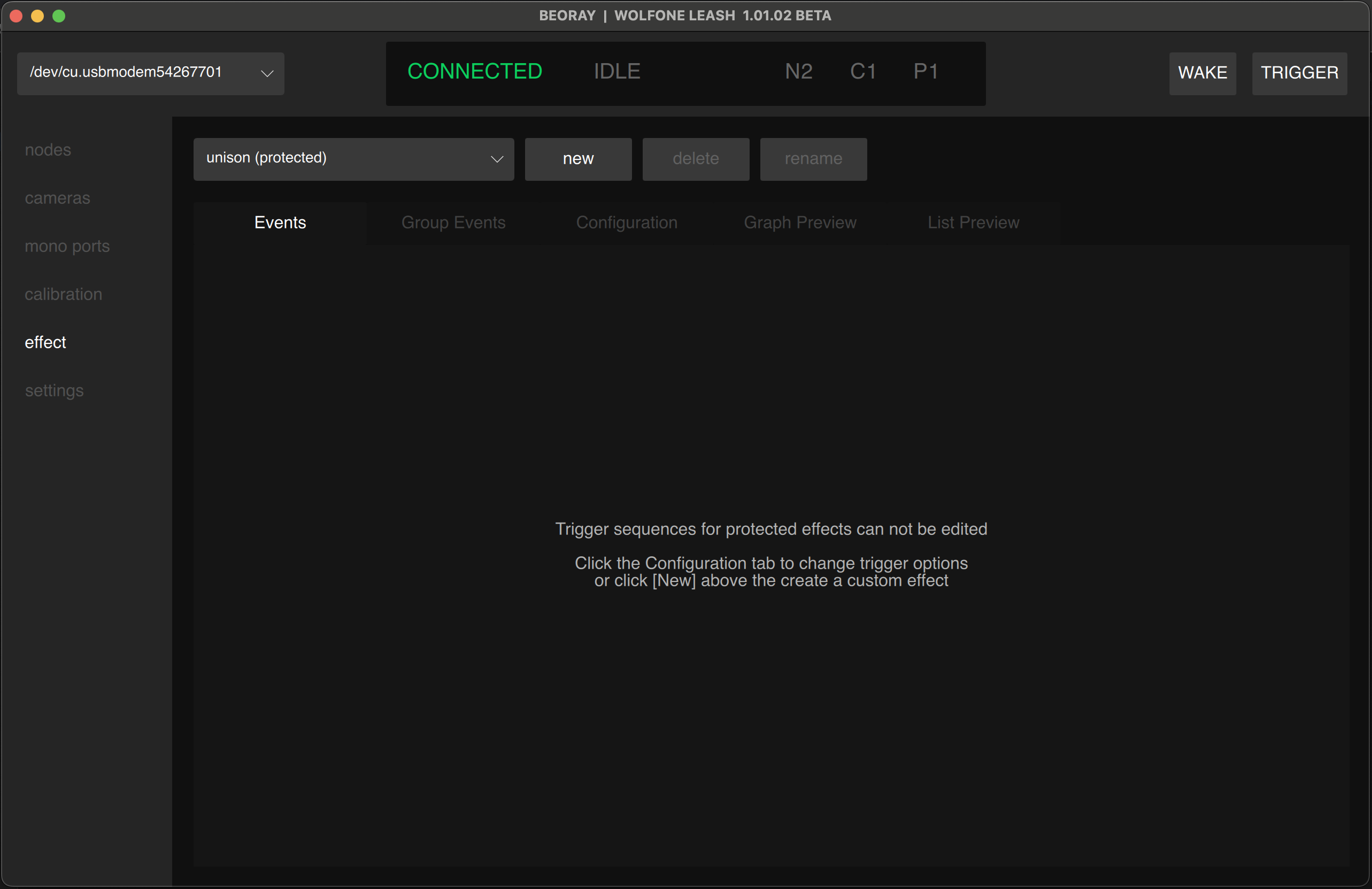1372x889 pixels.
Task: Select calibration from the sidebar
Action: 64,294
